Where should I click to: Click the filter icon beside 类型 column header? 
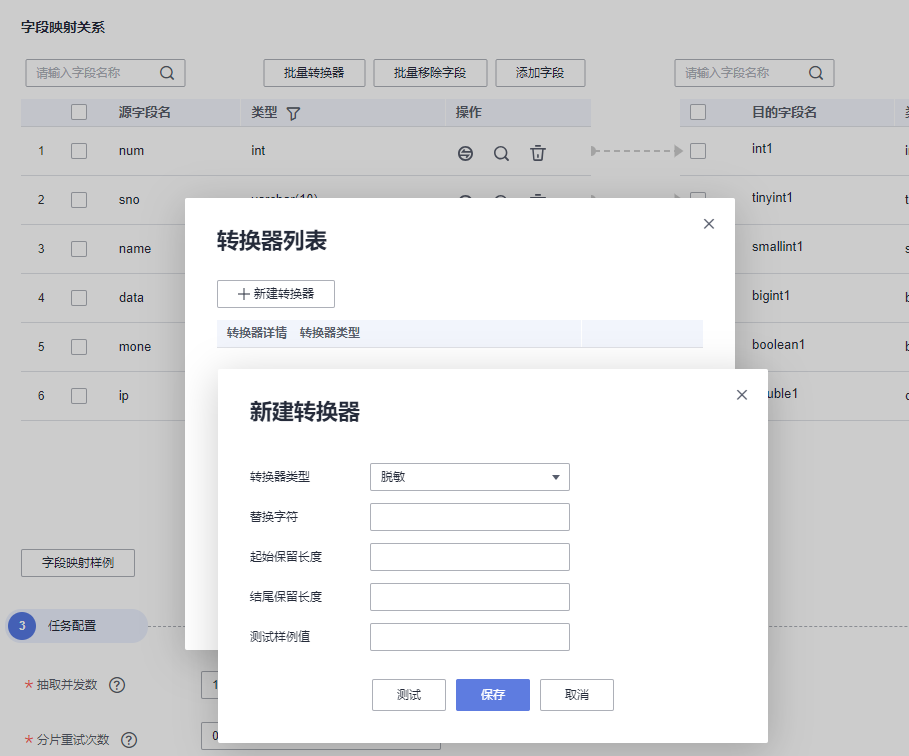click(x=293, y=113)
